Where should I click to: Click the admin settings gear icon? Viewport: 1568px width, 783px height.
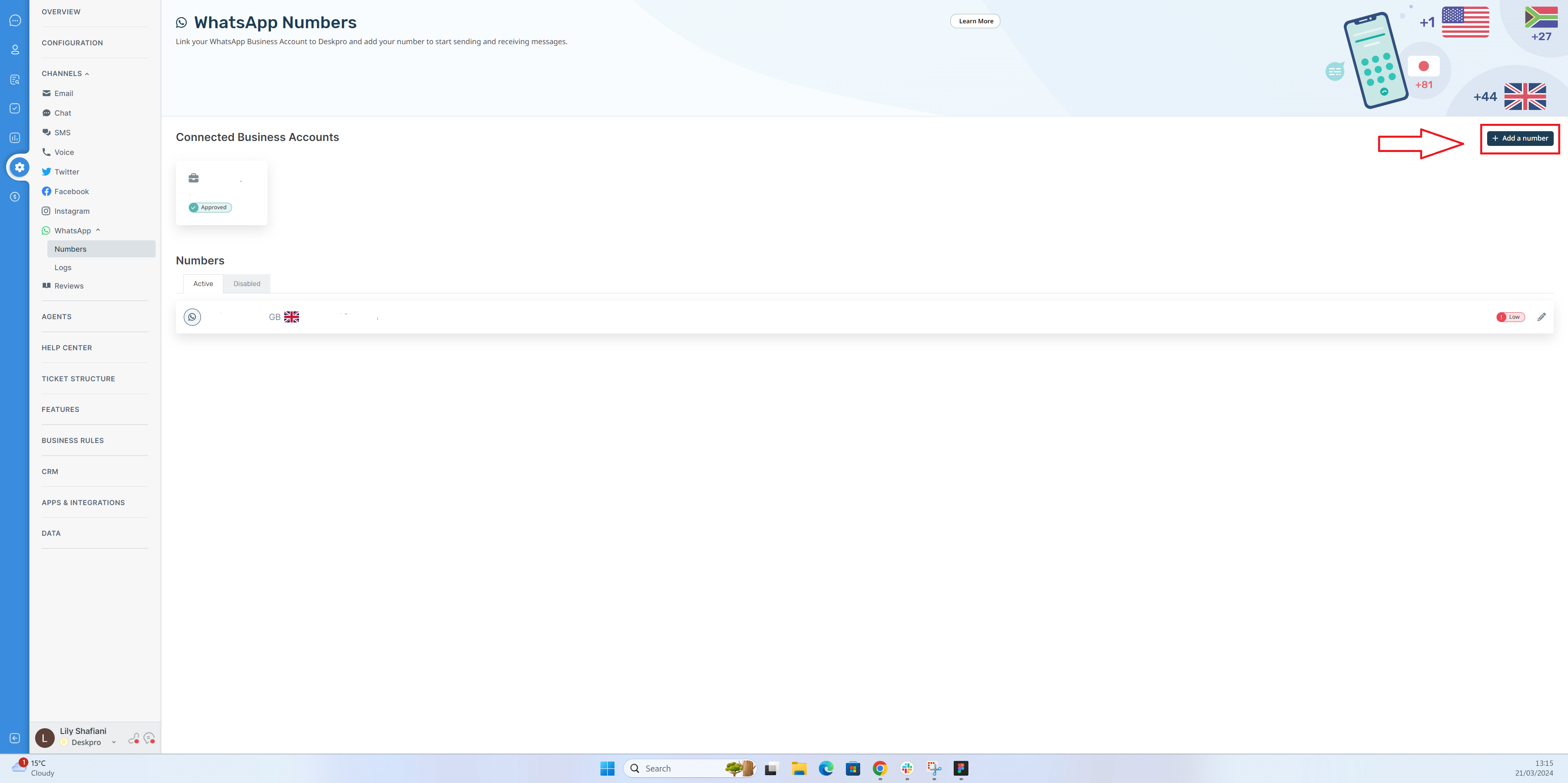20,168
